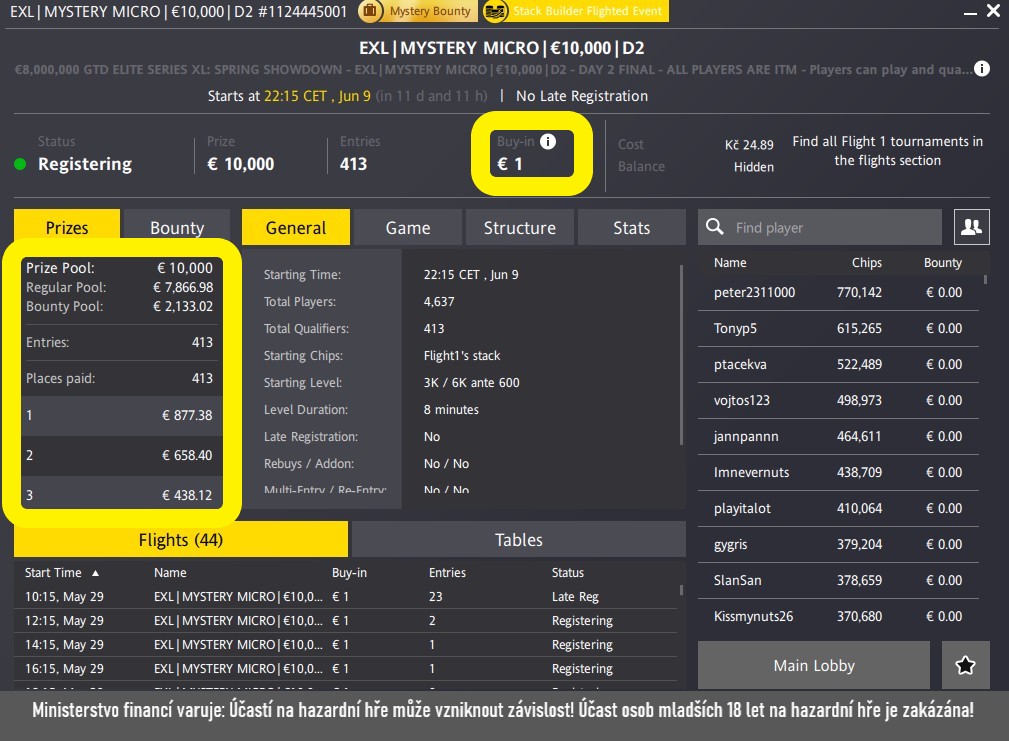Screen dimensions: 1009x741
Task: Click the friends/players list icon
Action: 970,227
